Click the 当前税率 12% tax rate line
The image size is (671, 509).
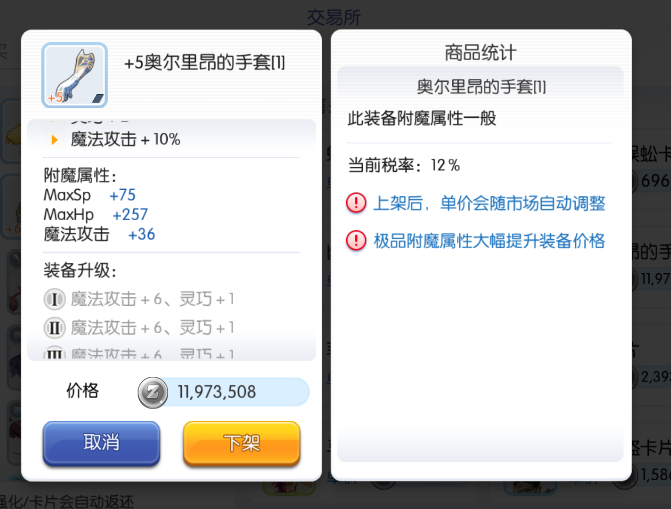404,164
